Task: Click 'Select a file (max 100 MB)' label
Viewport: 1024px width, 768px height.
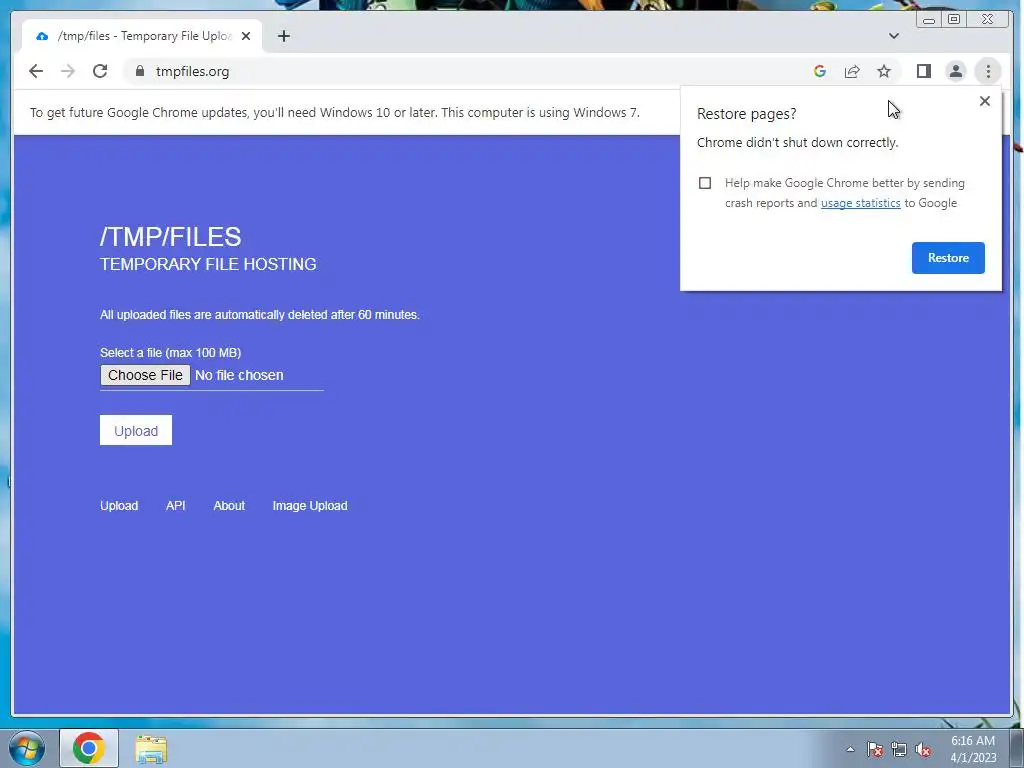Action: [170, 353]
